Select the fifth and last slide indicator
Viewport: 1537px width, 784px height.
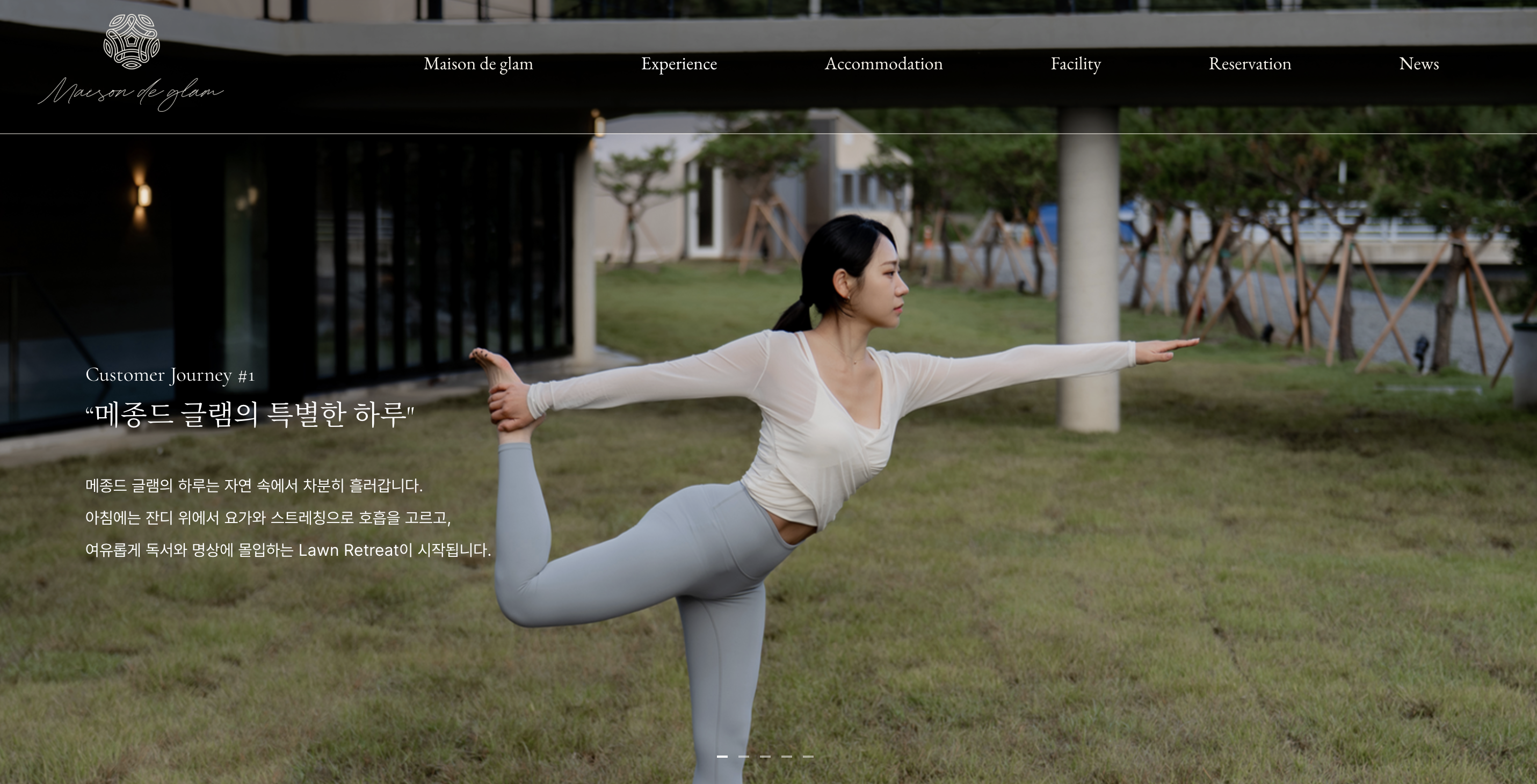coord(808,756)
